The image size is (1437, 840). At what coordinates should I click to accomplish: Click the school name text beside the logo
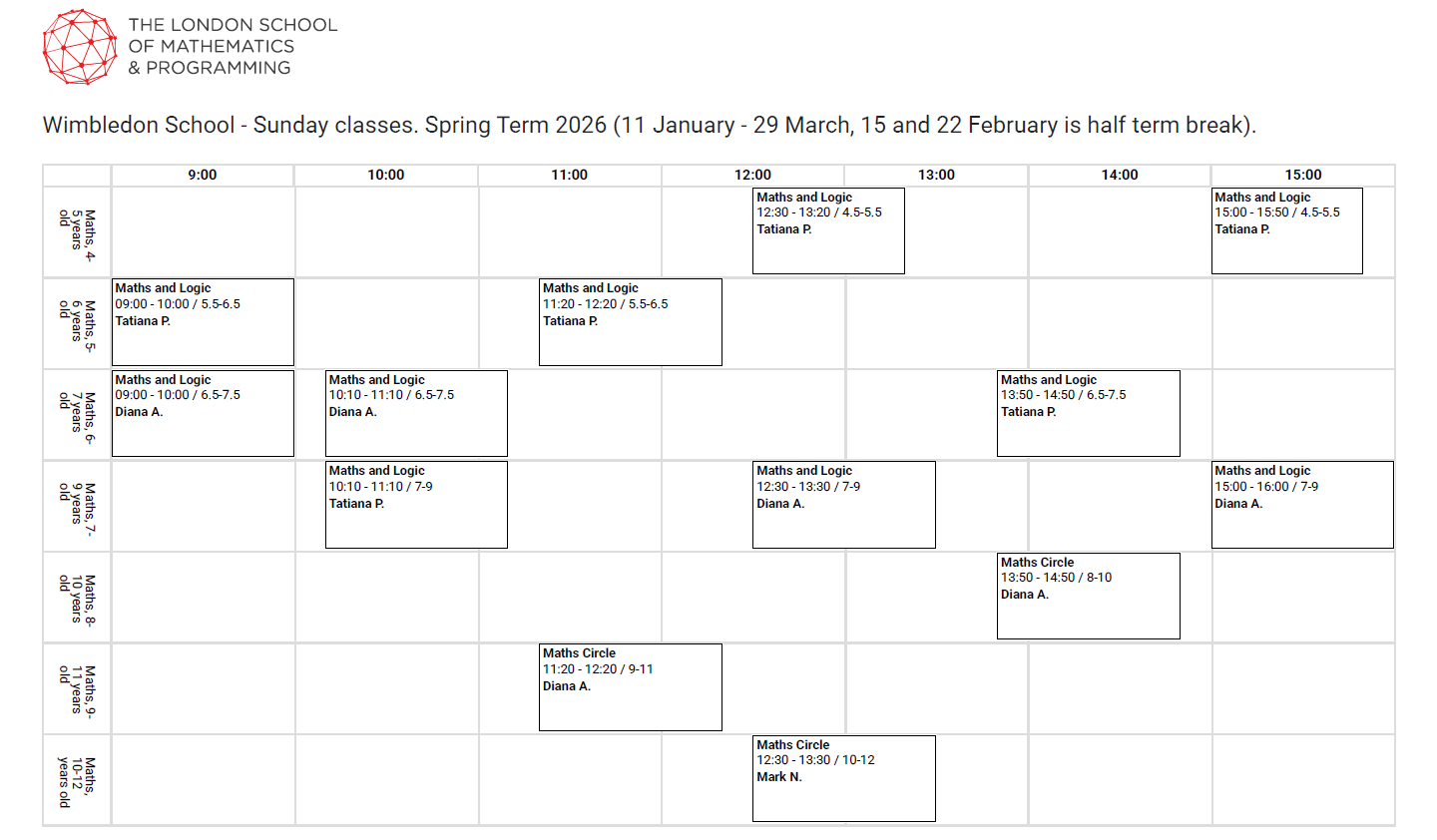click(233, 47)
